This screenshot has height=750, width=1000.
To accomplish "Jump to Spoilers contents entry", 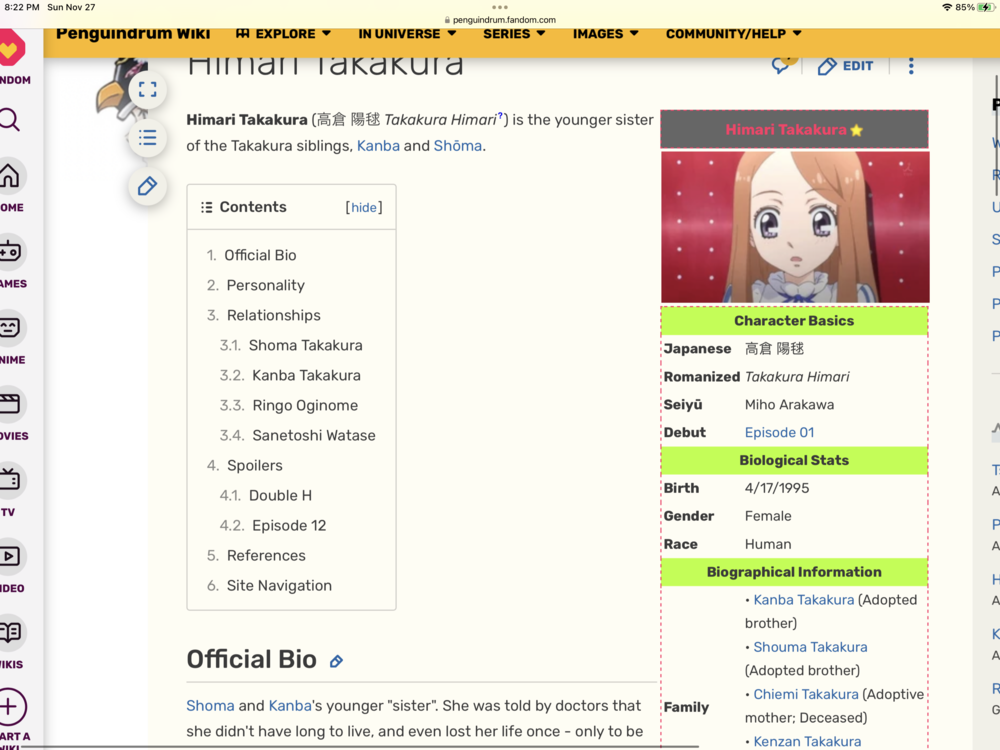I will coord(254,465).
